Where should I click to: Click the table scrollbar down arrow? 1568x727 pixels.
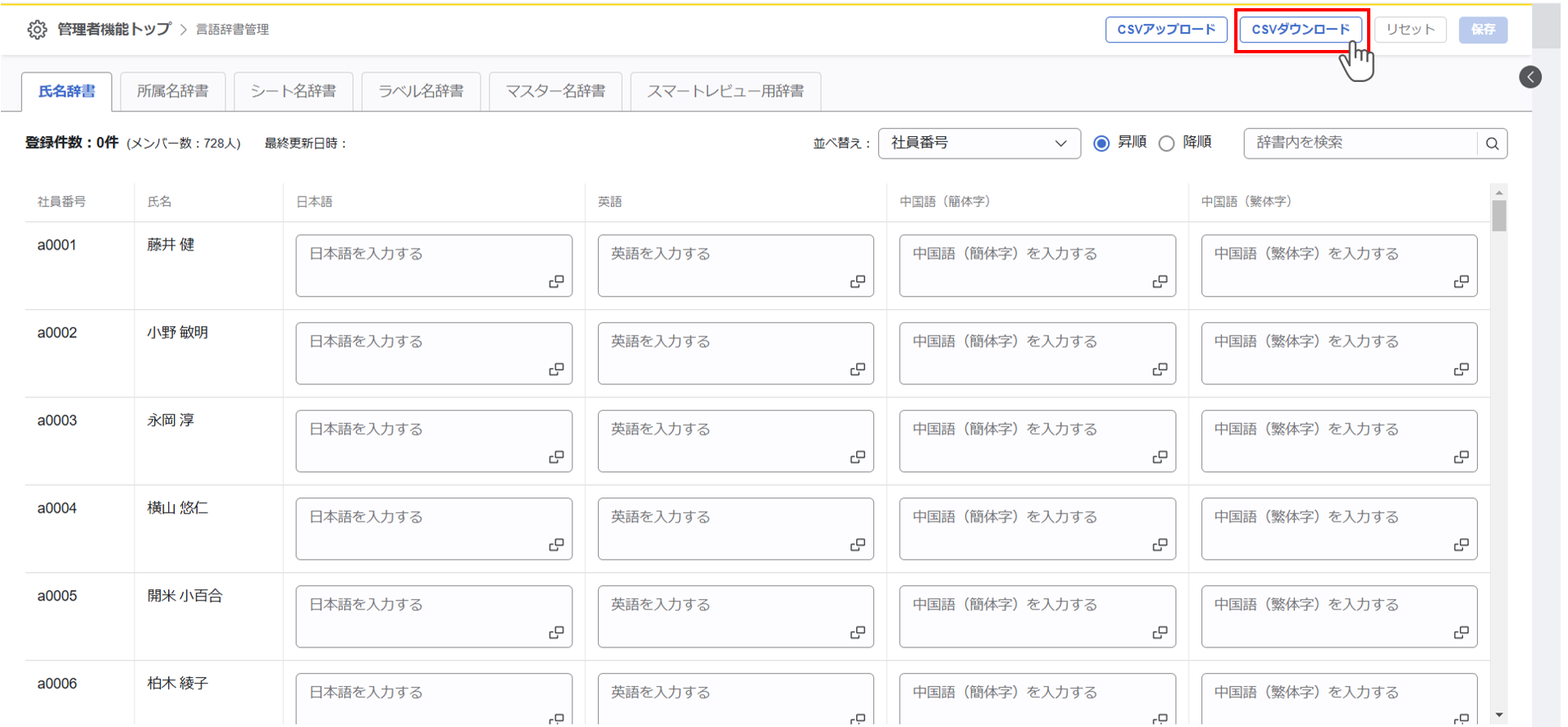(x=1499, y=716)
